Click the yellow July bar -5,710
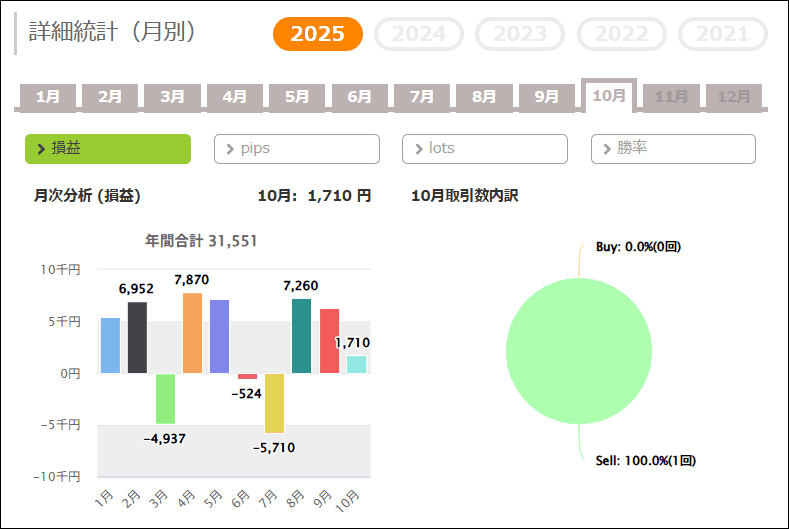 274,403
